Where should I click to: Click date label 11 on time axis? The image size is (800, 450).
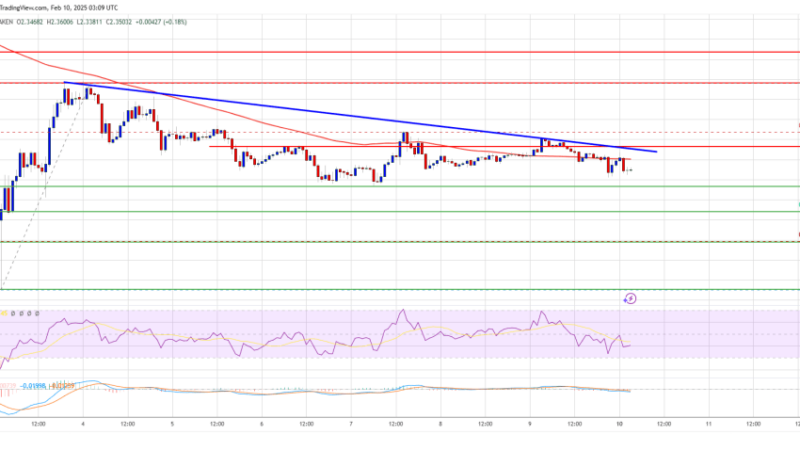(x=709, y=424)
